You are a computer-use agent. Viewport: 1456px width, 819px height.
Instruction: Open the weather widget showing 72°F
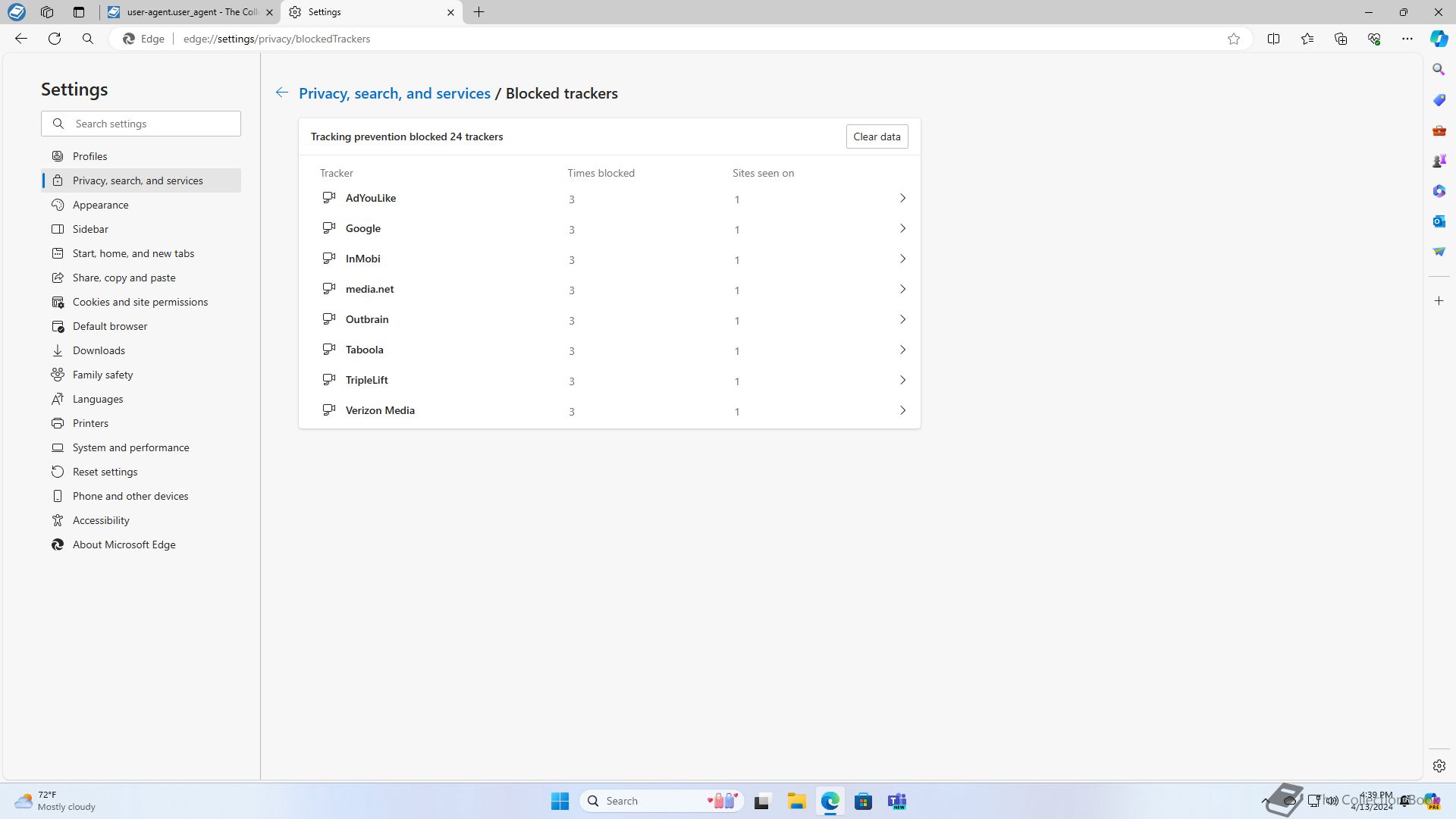tap(56, 801)
